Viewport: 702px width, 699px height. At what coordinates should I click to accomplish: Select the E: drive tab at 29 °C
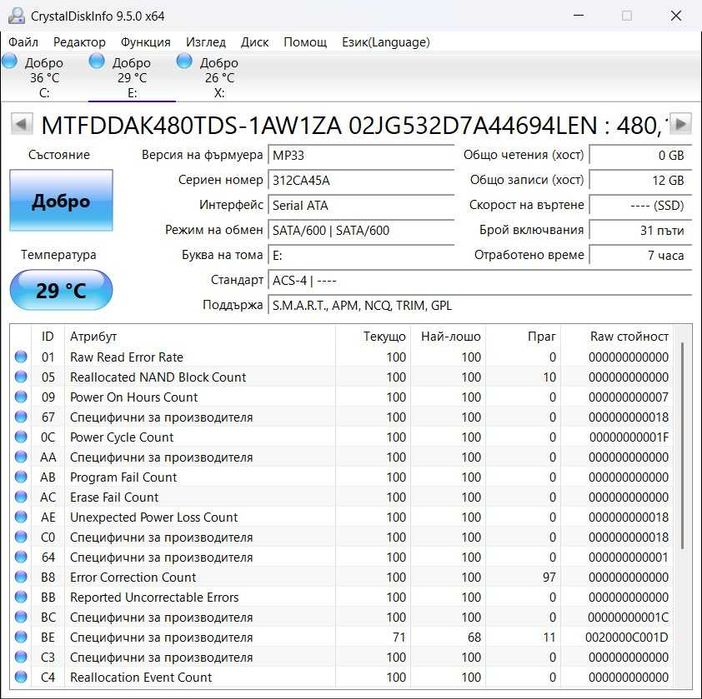pyautogui.click(x=132, y=77)
